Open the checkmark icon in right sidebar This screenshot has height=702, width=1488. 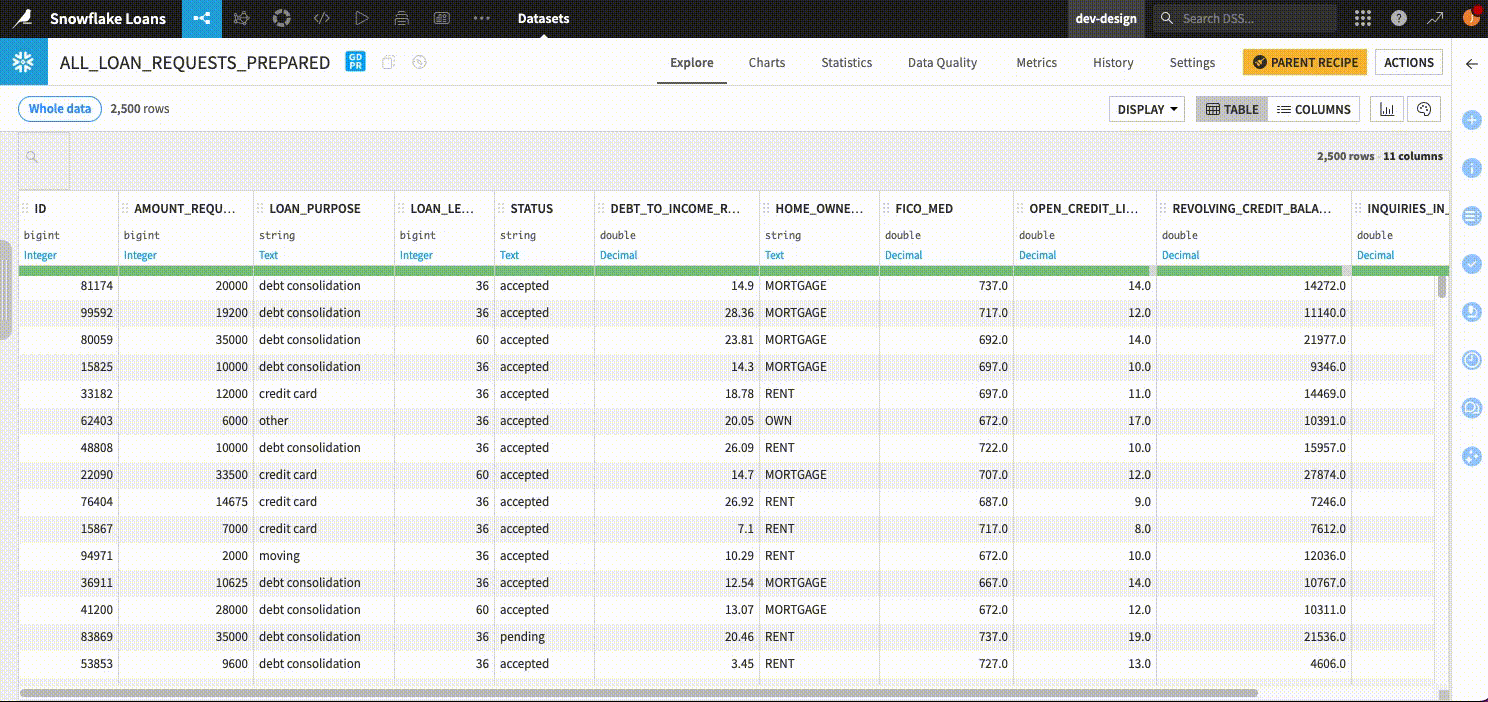pyautogui.click(x=1471, y=264)
